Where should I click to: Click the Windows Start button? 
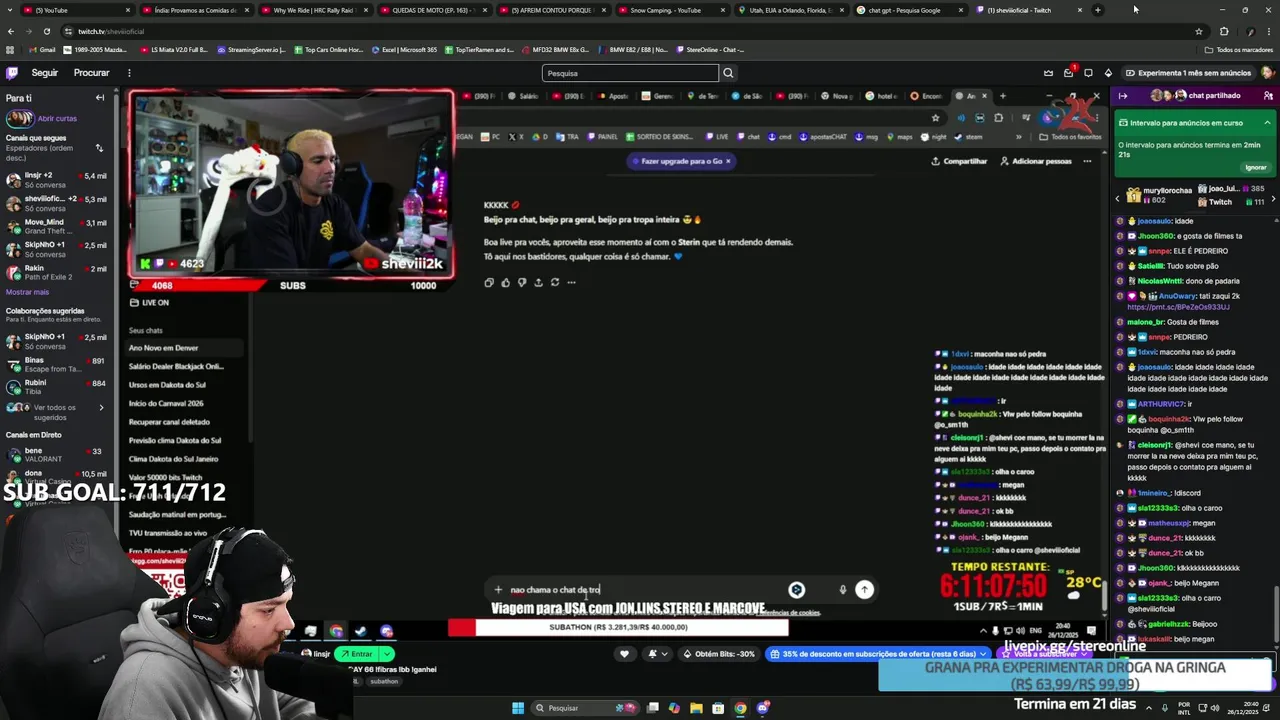coord(518,708)
